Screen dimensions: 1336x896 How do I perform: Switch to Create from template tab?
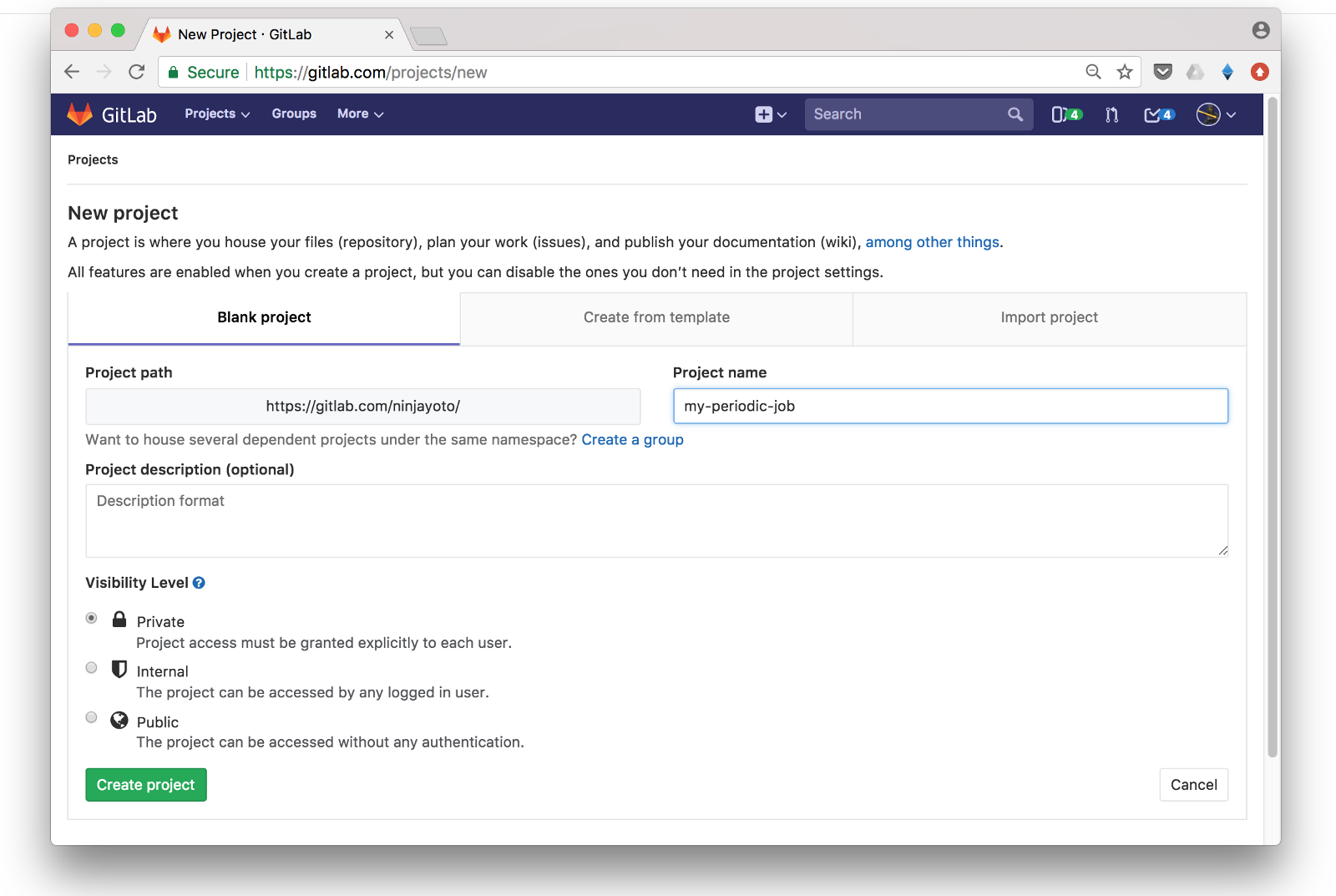point(656,317)
